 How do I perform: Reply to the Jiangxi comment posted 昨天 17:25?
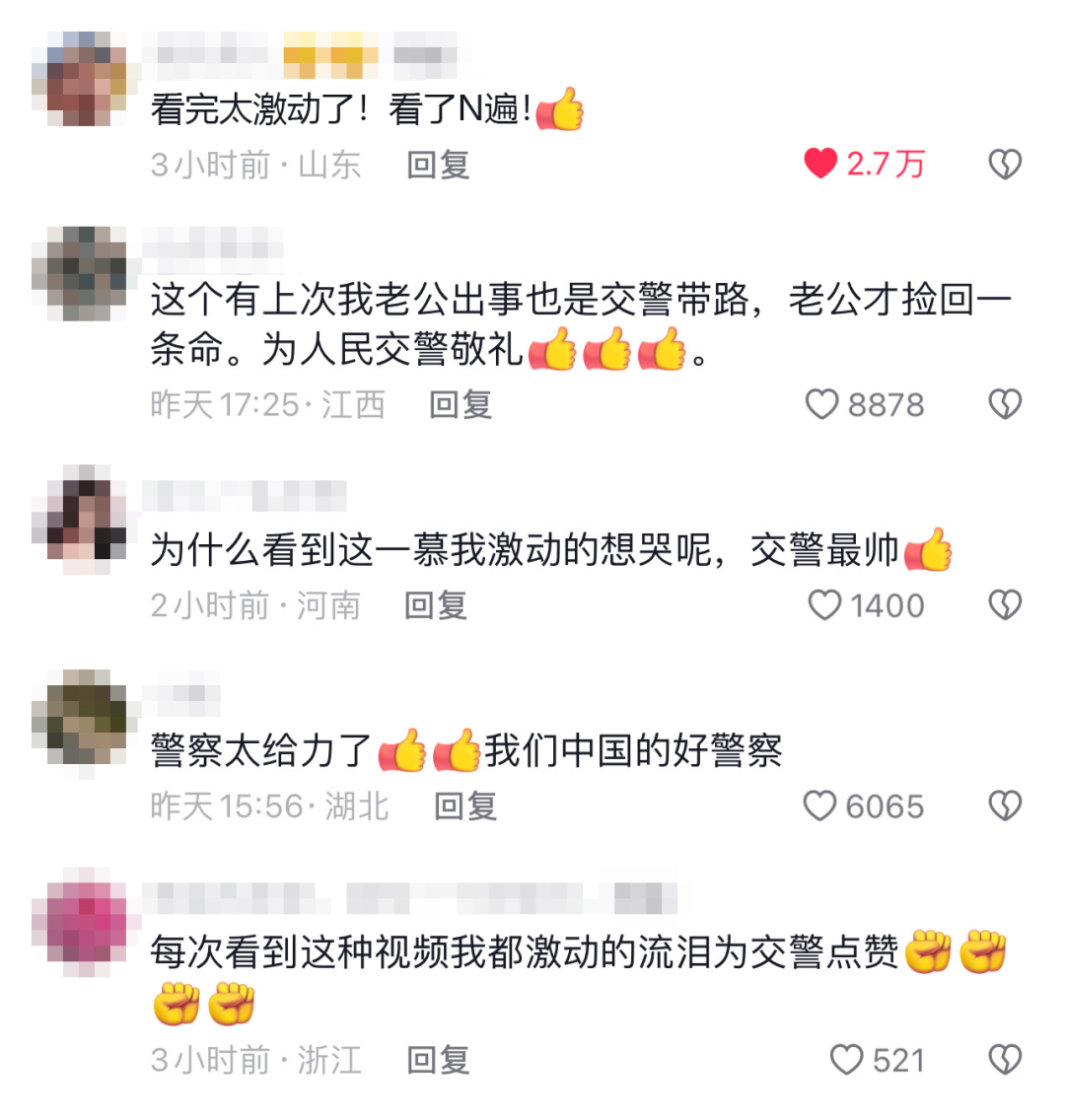pyautogui.click(x=461, y=405)
